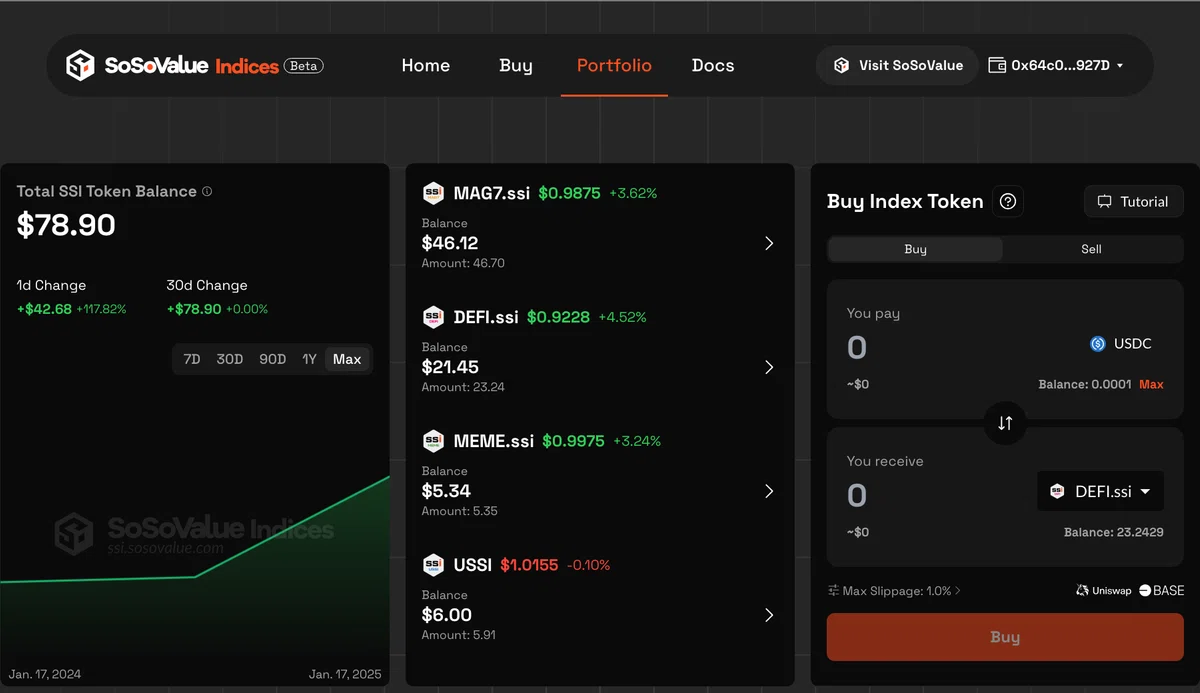
Task: Click the $21.45 DEFI.ssi balance
Action: tap(450, 367)
